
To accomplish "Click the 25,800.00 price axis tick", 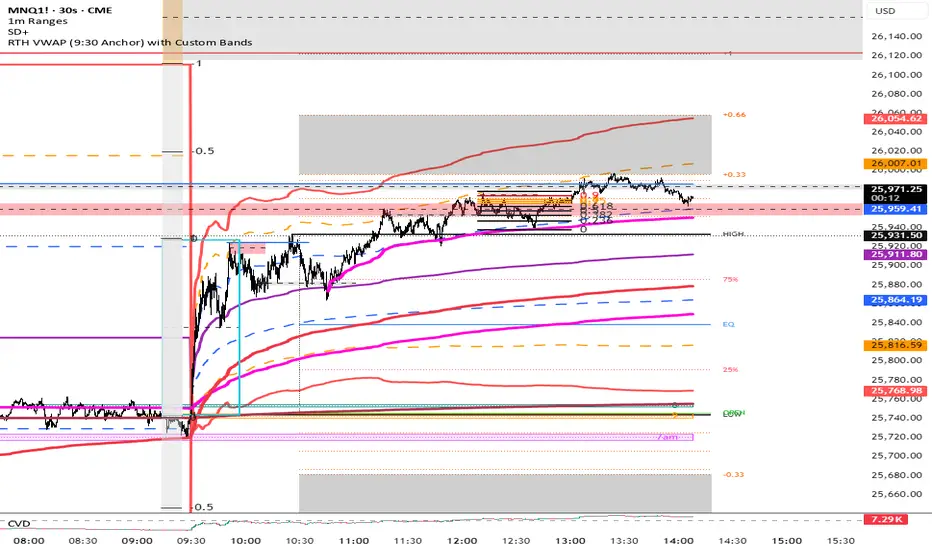I will click(x=896, y=360).
